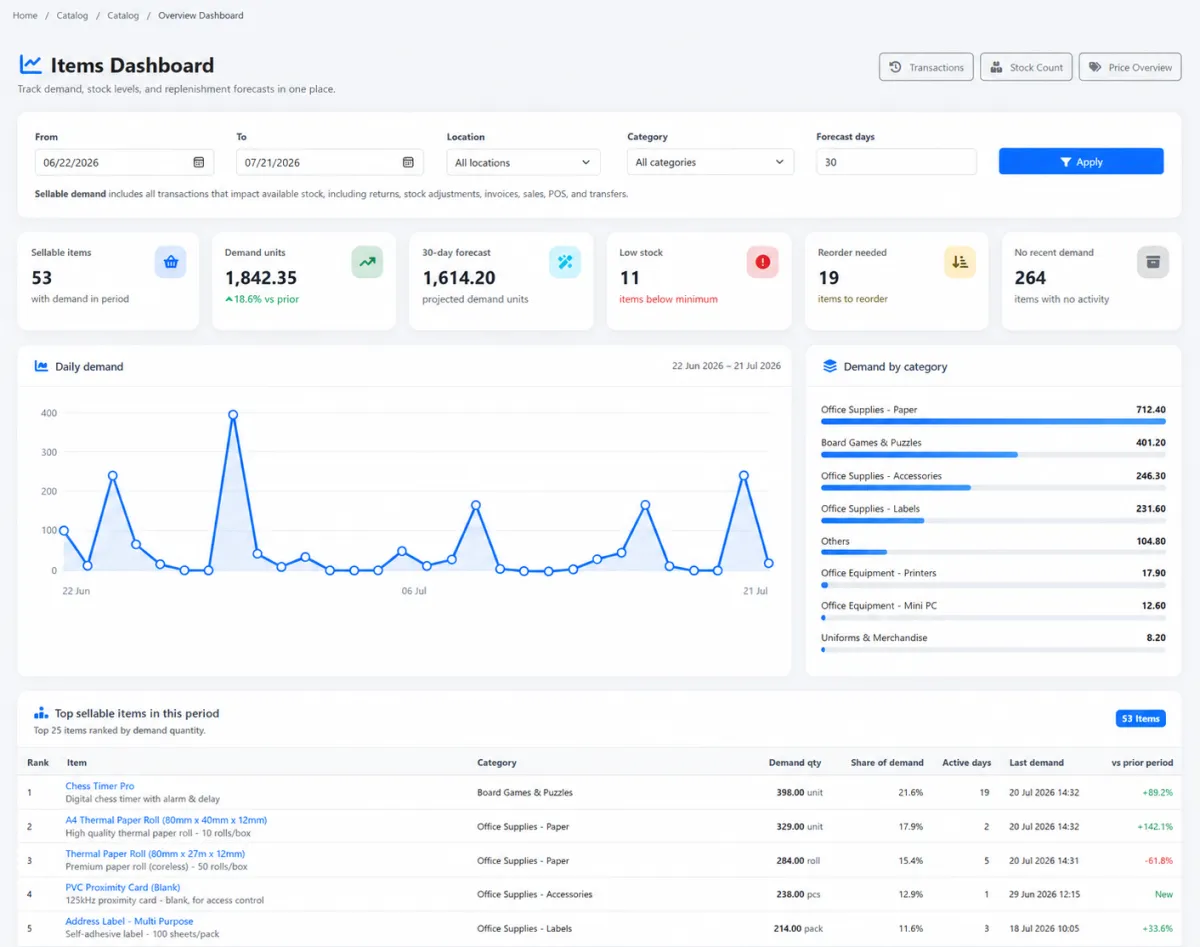Open Thermal Paper Roll 80mm x 27m item
This screenshot has width=1200, height=947.
pos(155,854)
